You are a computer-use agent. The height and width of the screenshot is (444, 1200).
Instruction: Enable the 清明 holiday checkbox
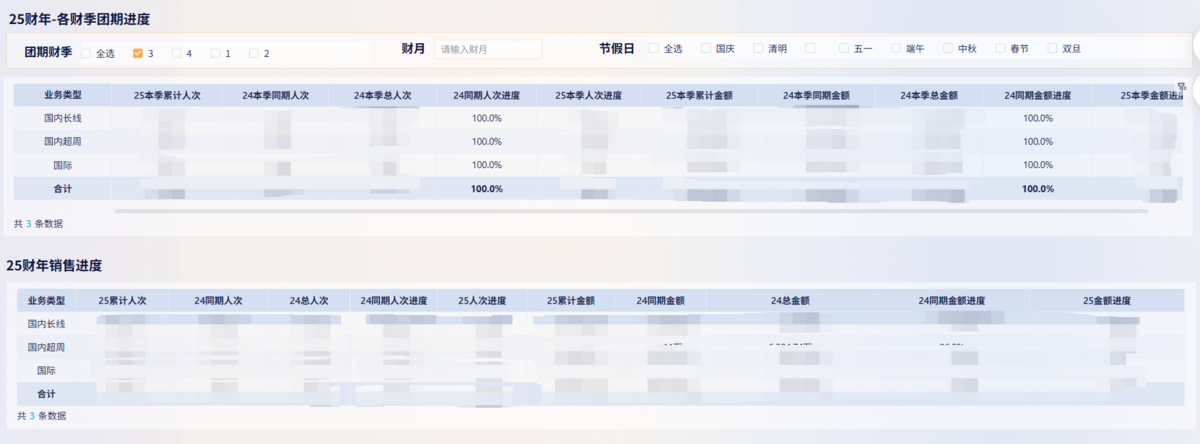758,48
